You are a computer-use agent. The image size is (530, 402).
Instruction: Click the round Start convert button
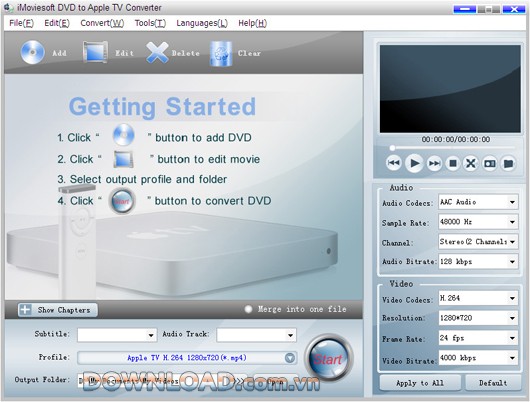tap(328, 358)
